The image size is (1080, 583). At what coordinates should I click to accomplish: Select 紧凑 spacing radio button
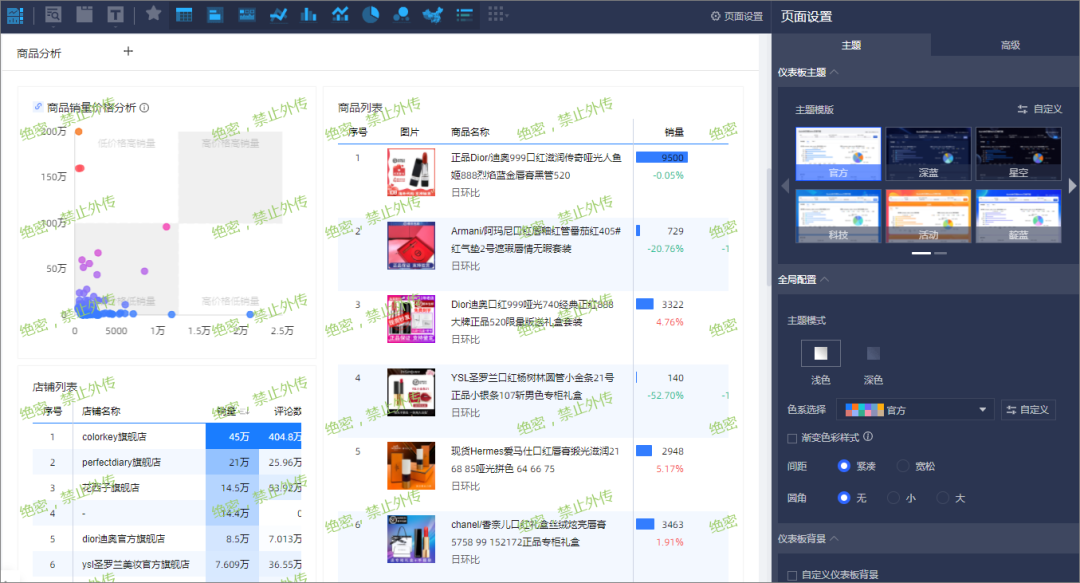point(844,466)
